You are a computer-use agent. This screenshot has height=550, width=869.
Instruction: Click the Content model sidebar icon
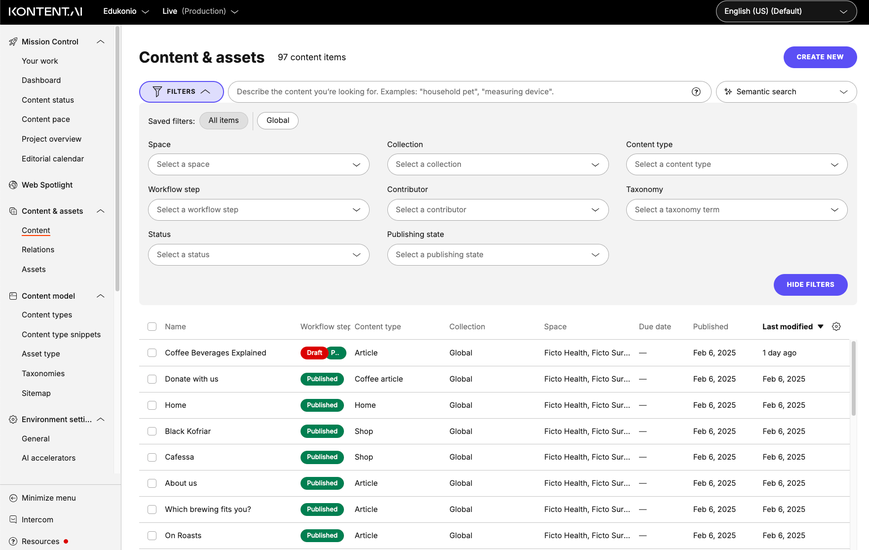click(13, 296)
